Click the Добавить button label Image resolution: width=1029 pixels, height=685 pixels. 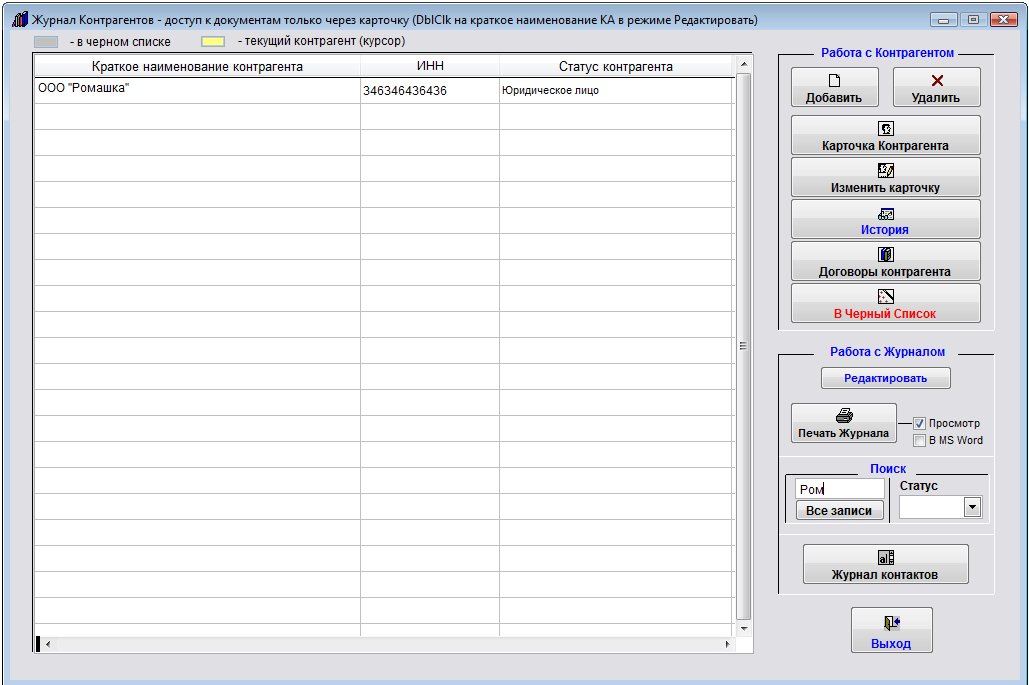[833, 98]
